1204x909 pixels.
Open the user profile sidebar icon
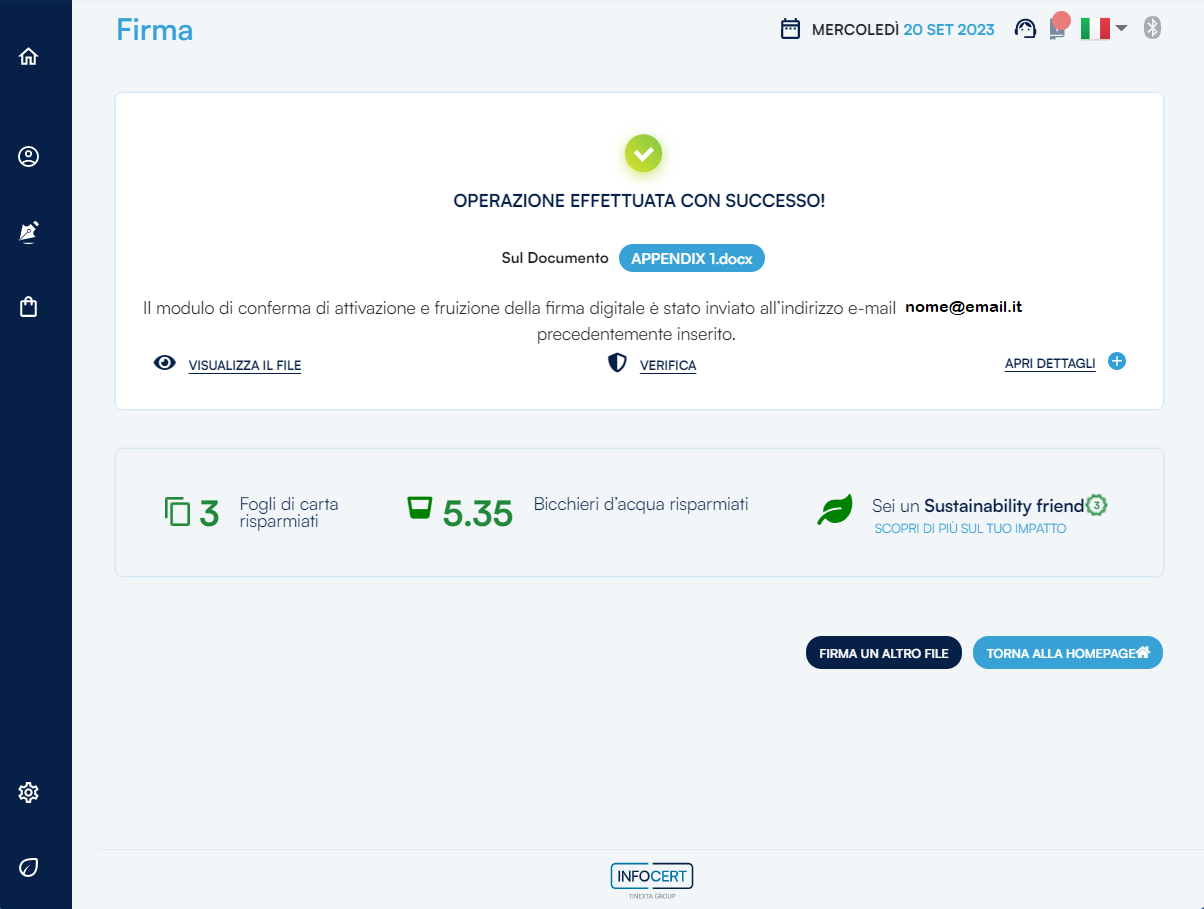click(x=29, y=157)
